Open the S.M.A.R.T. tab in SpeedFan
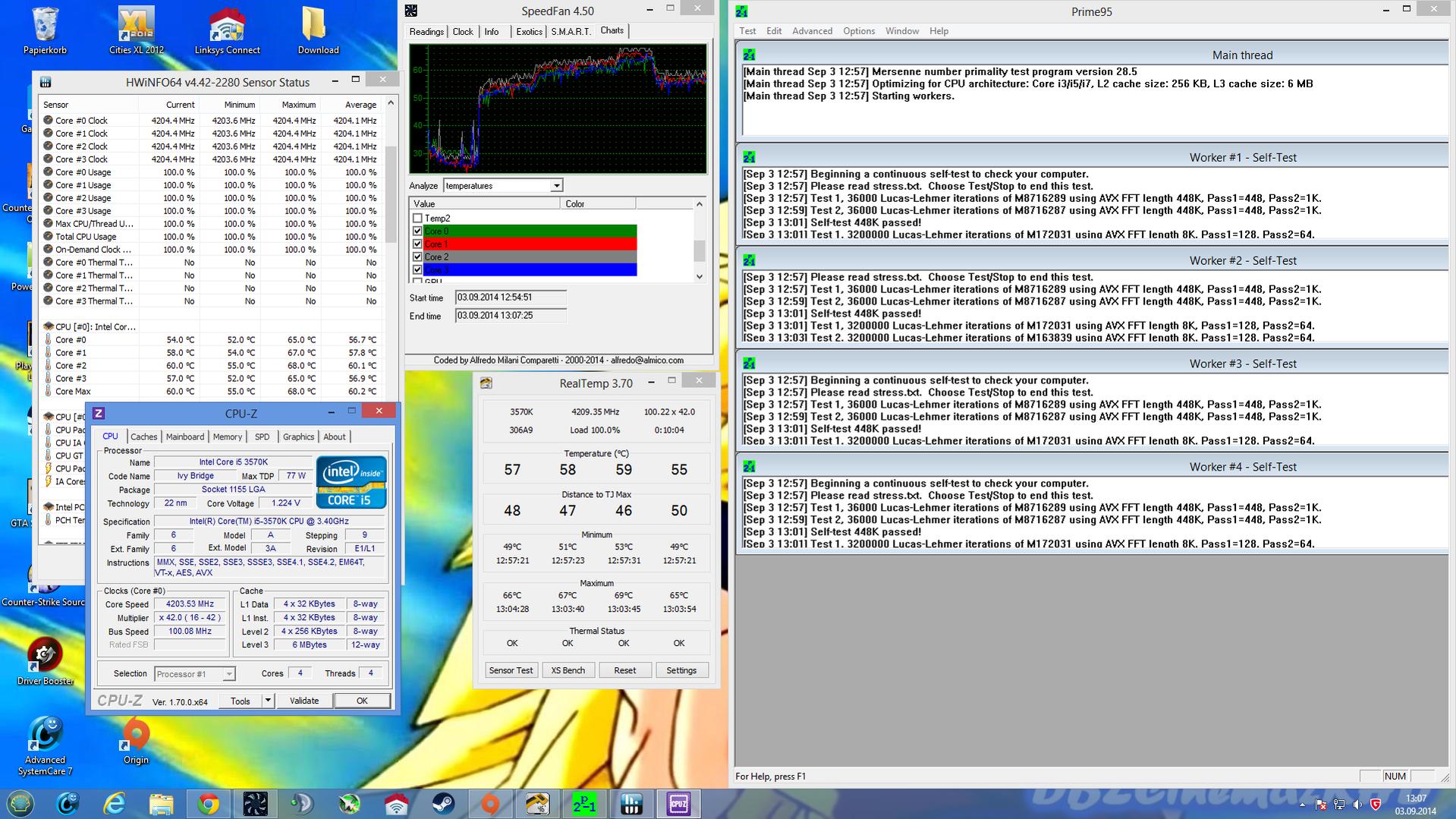The height and width of the screenshot is (819, 1456). pyautogui.click(x=571, y=32)
